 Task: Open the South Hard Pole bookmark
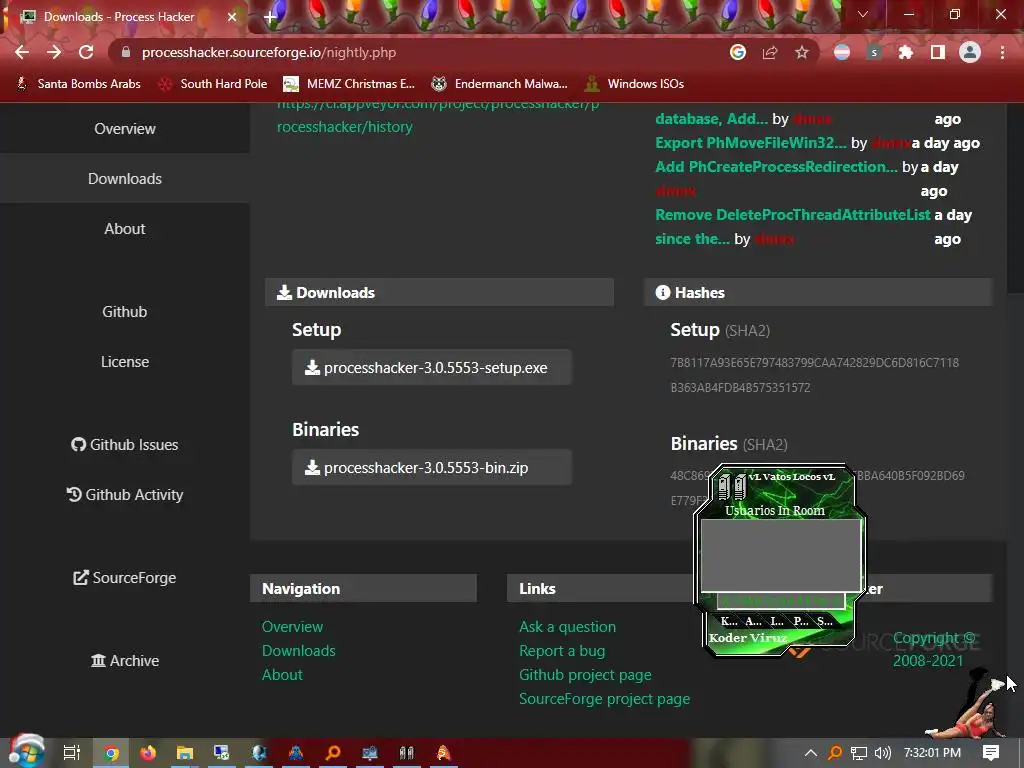213,84
